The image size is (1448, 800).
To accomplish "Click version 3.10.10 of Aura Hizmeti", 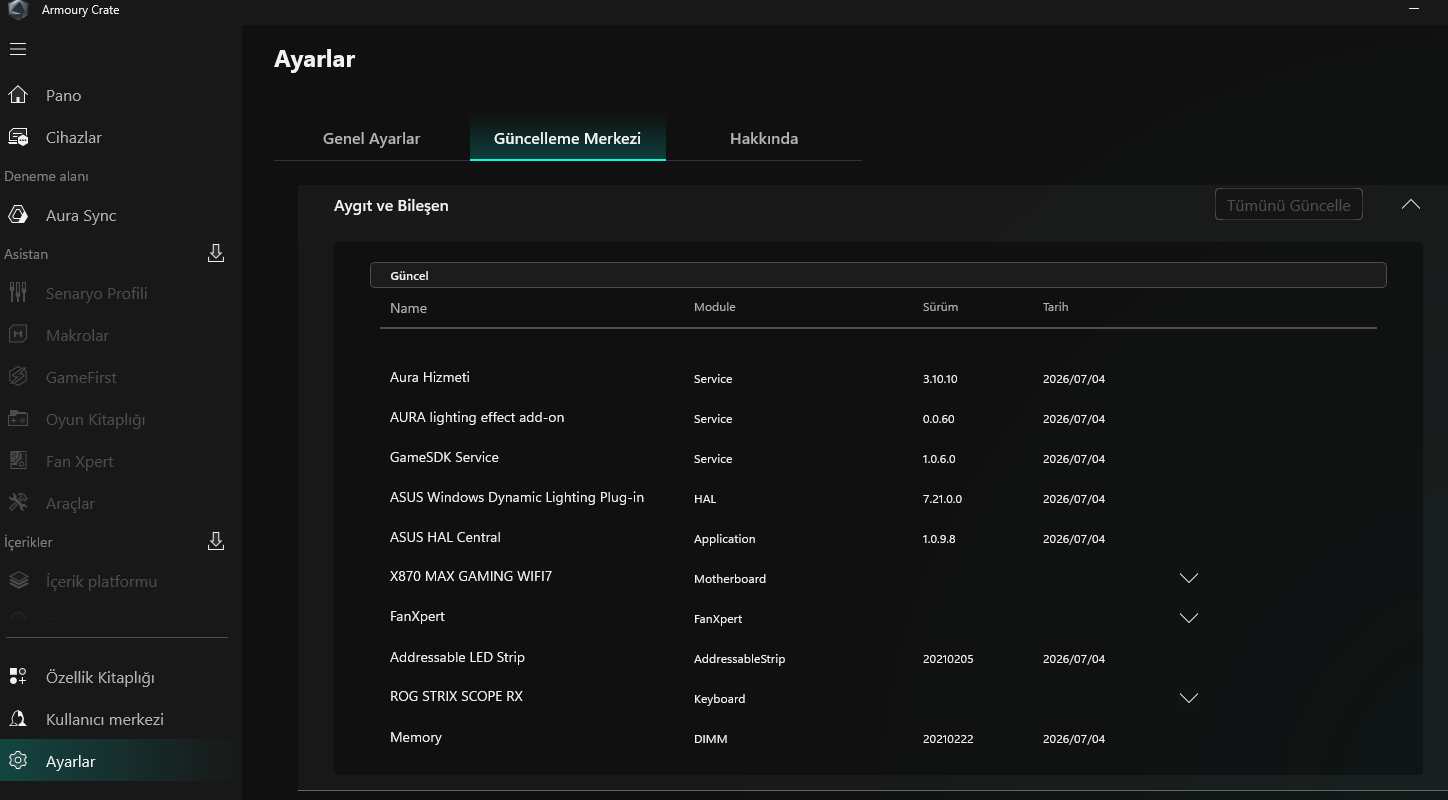I will [940, 379].
